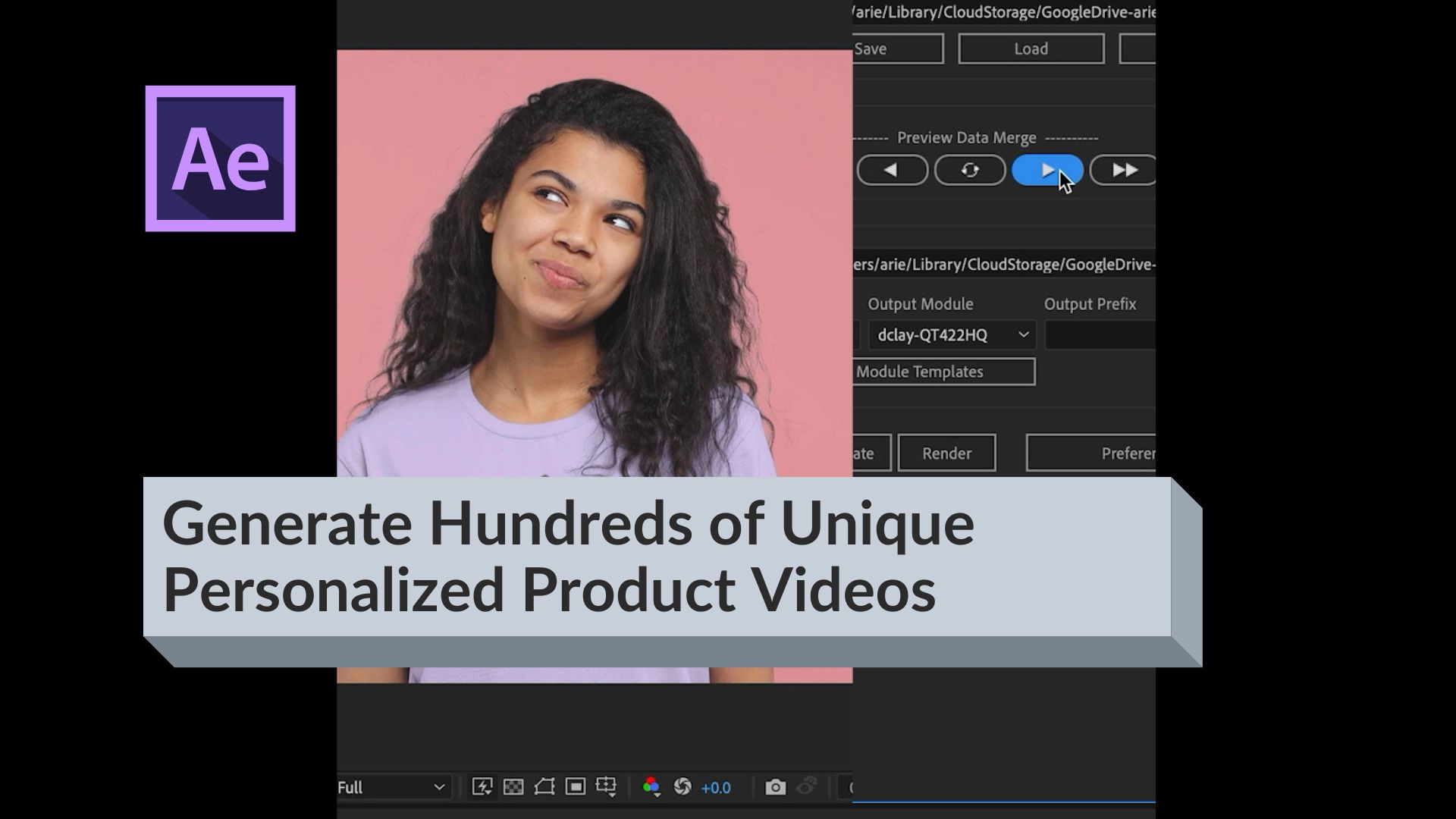Click the Module Templates button
The image size is (1456, 819).
(x=944, y=372)
